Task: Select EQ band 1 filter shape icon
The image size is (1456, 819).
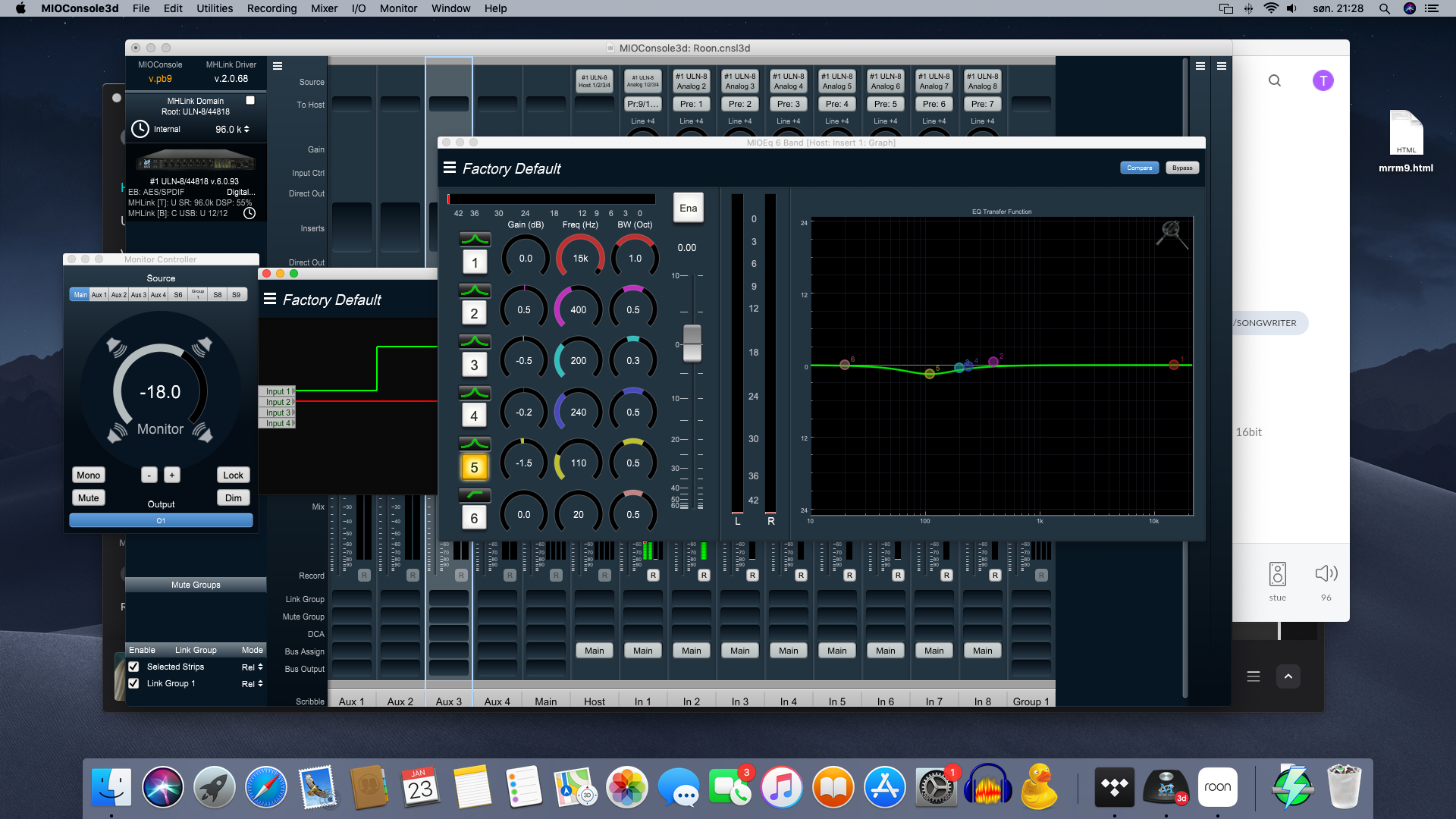Action: pos(475,240)
